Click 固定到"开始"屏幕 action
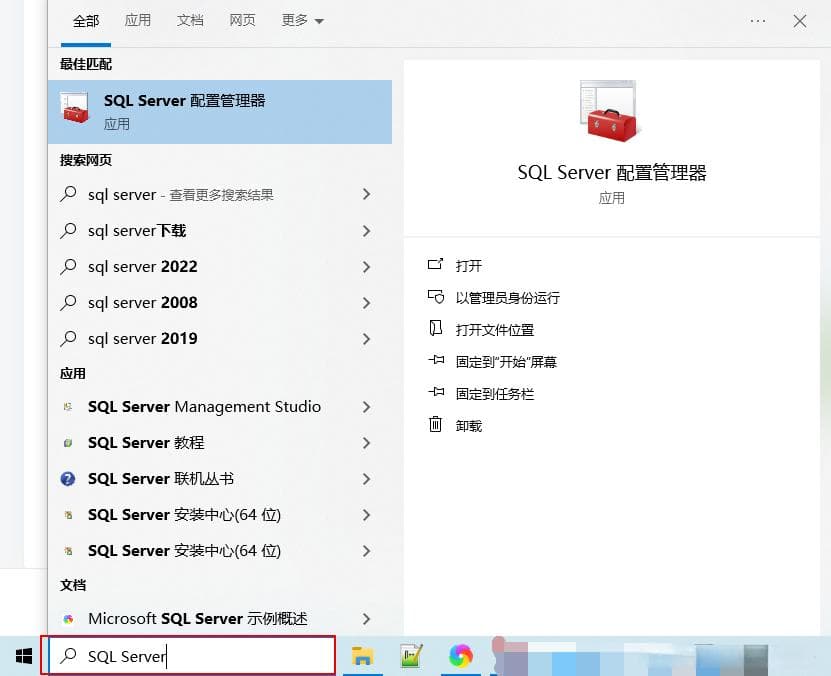 point(506,362)
